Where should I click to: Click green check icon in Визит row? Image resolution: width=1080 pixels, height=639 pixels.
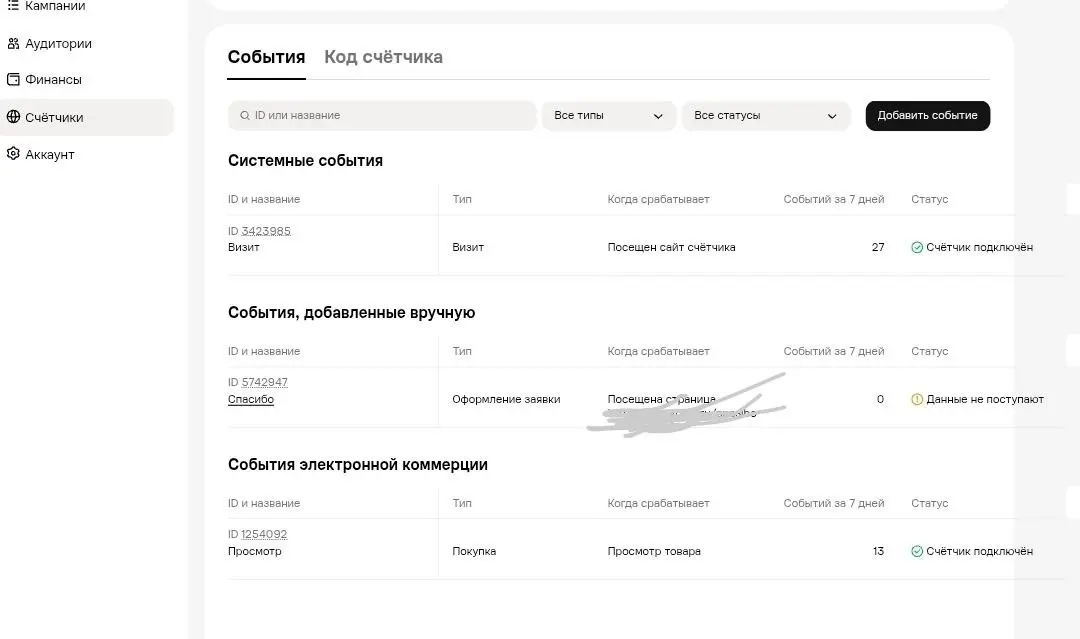tap(917, 247)
